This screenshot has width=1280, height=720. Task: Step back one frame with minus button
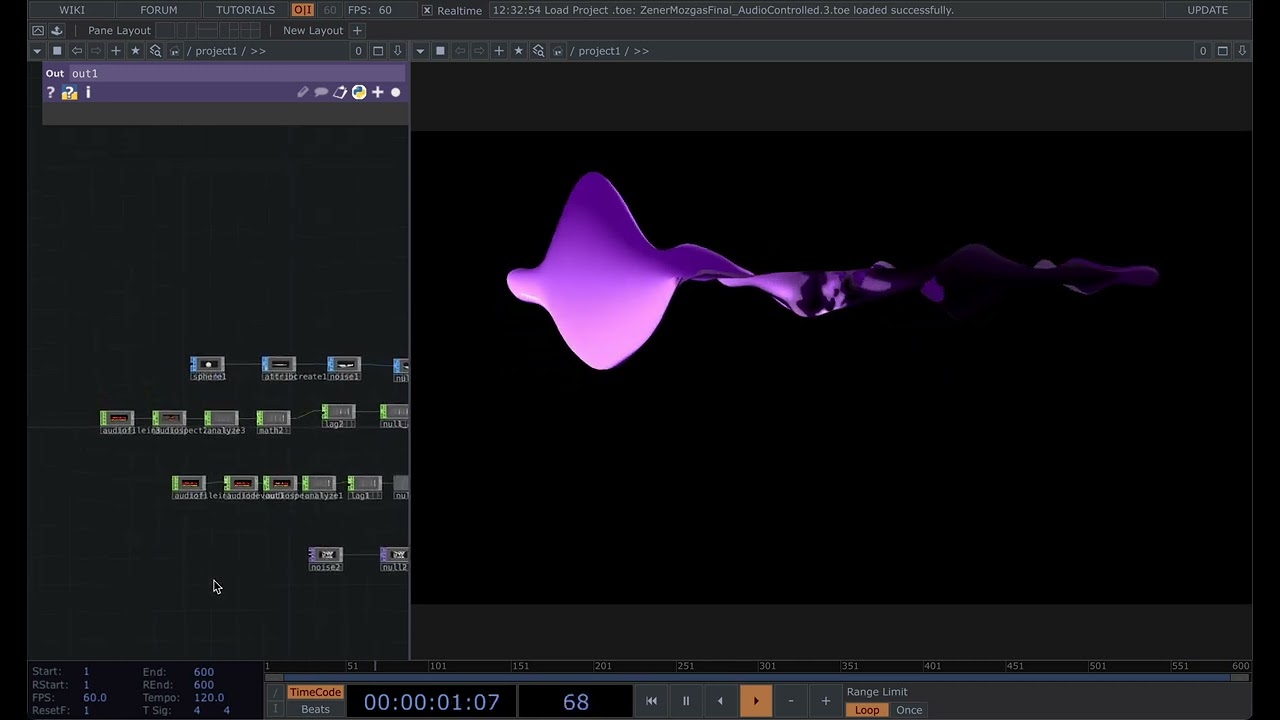pyautogui.click(x=790, y=701)
